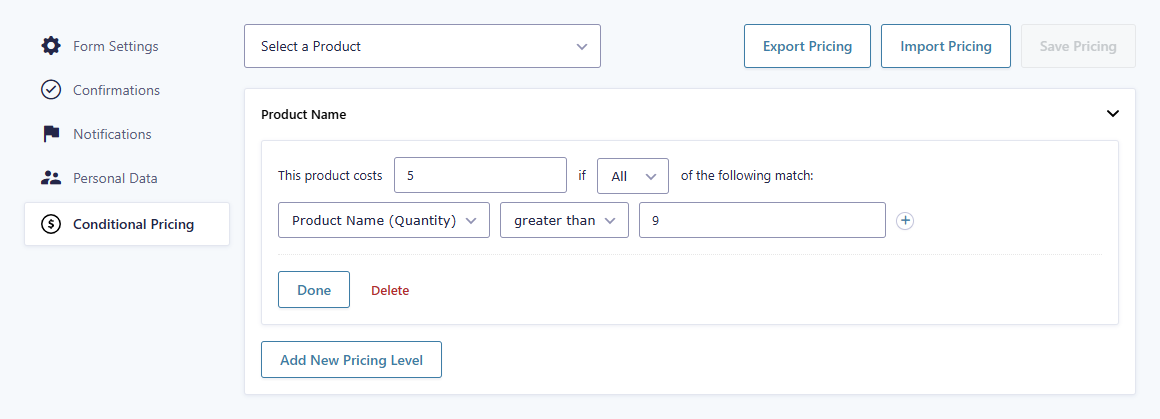Click the red Delete link
The height and width of the screenshot is (419, 1160).
pyautogui.click(x=390, y=291)
